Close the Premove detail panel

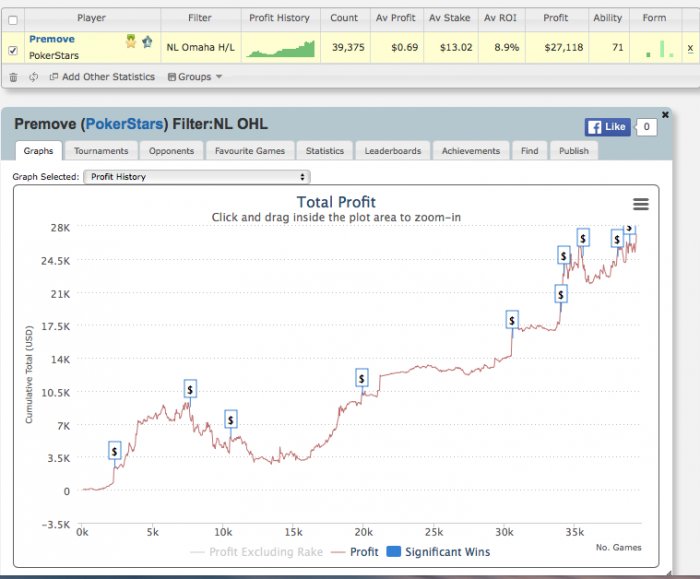click(665, 115)
